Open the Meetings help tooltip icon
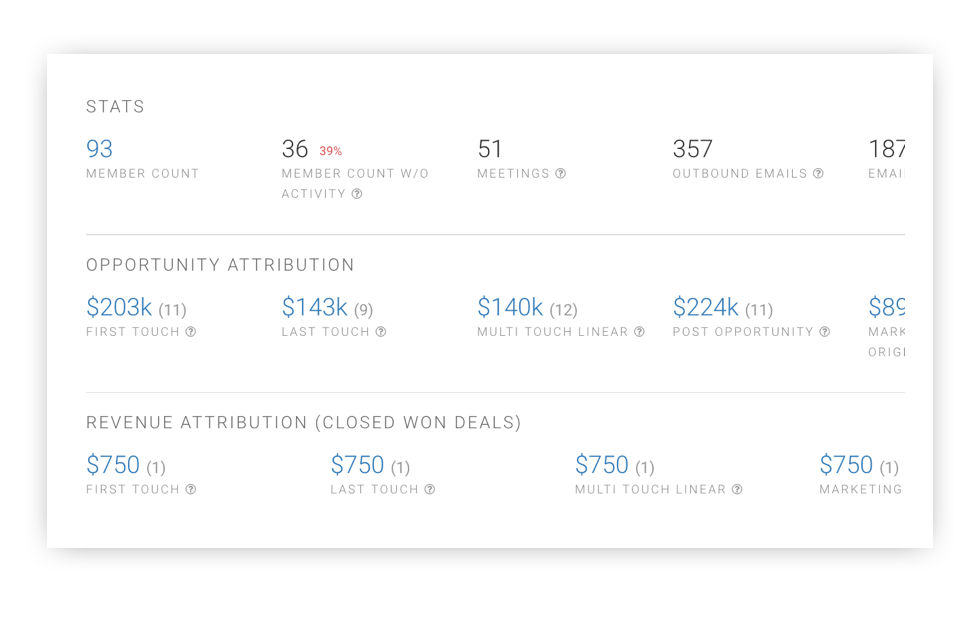Screen dimensions: 980x637 tap(560, 173)
